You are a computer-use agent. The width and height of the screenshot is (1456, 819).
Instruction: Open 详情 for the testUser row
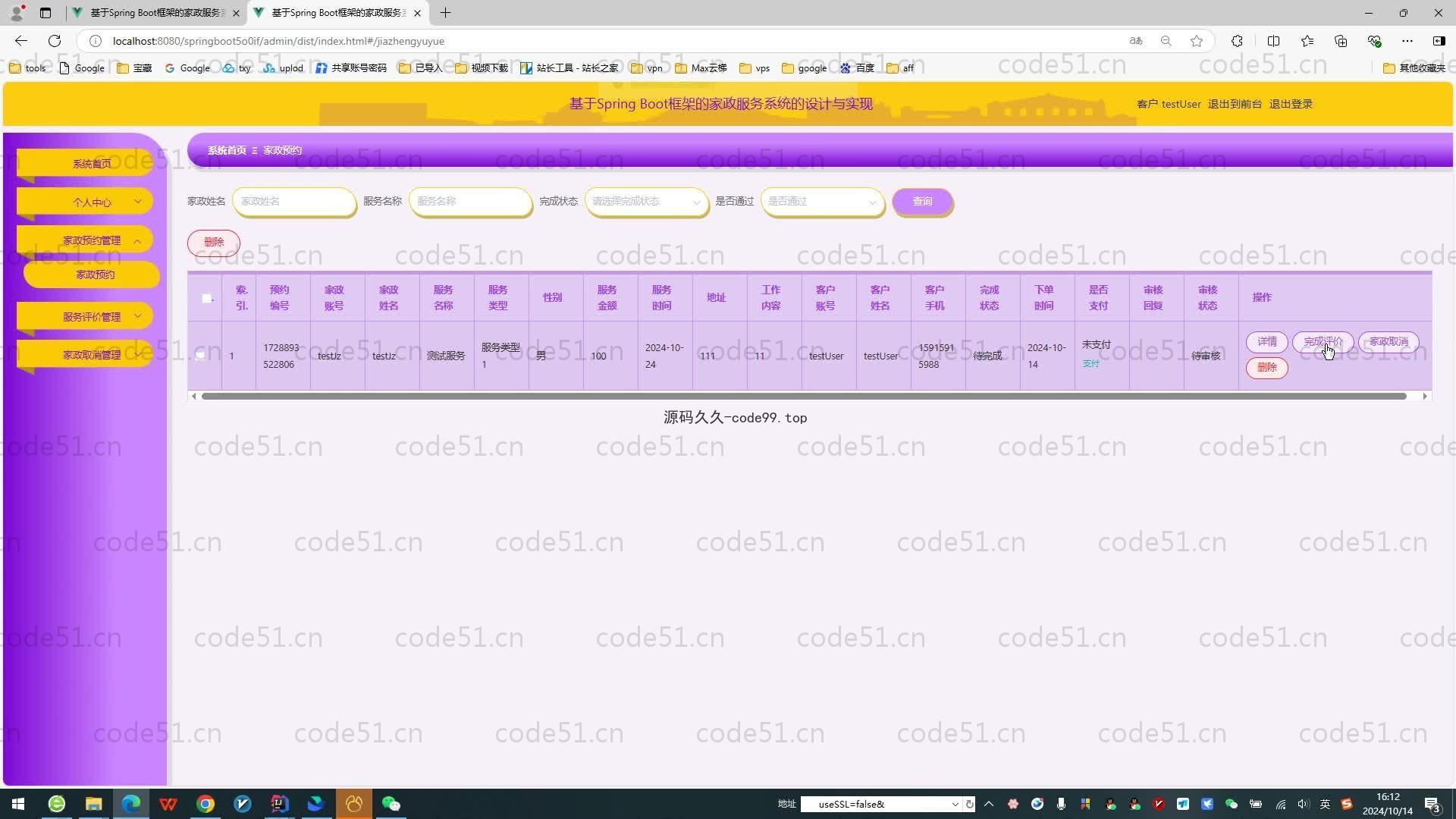[1266, 342]
